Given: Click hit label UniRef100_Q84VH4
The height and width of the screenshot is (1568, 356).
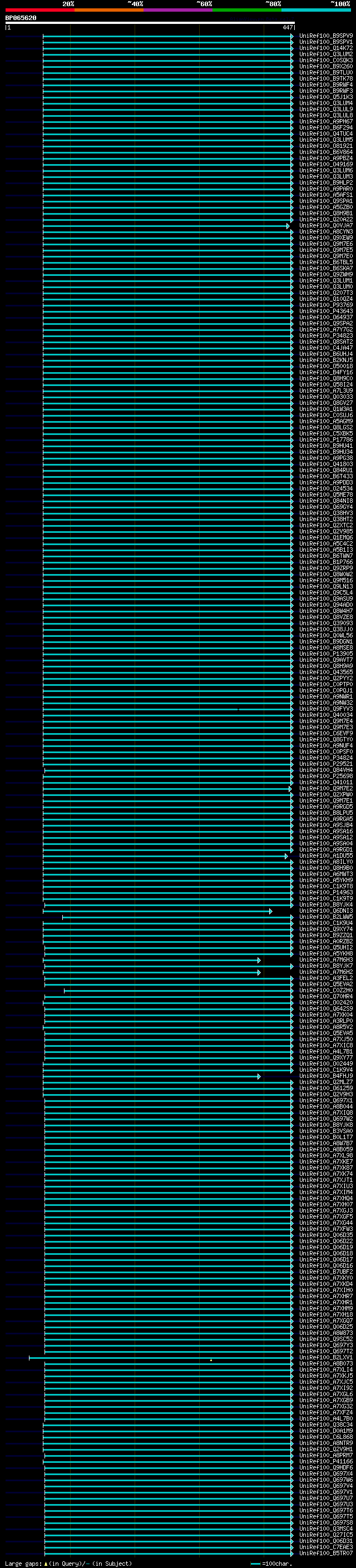Looking at the screenshot, I should 326,770.
